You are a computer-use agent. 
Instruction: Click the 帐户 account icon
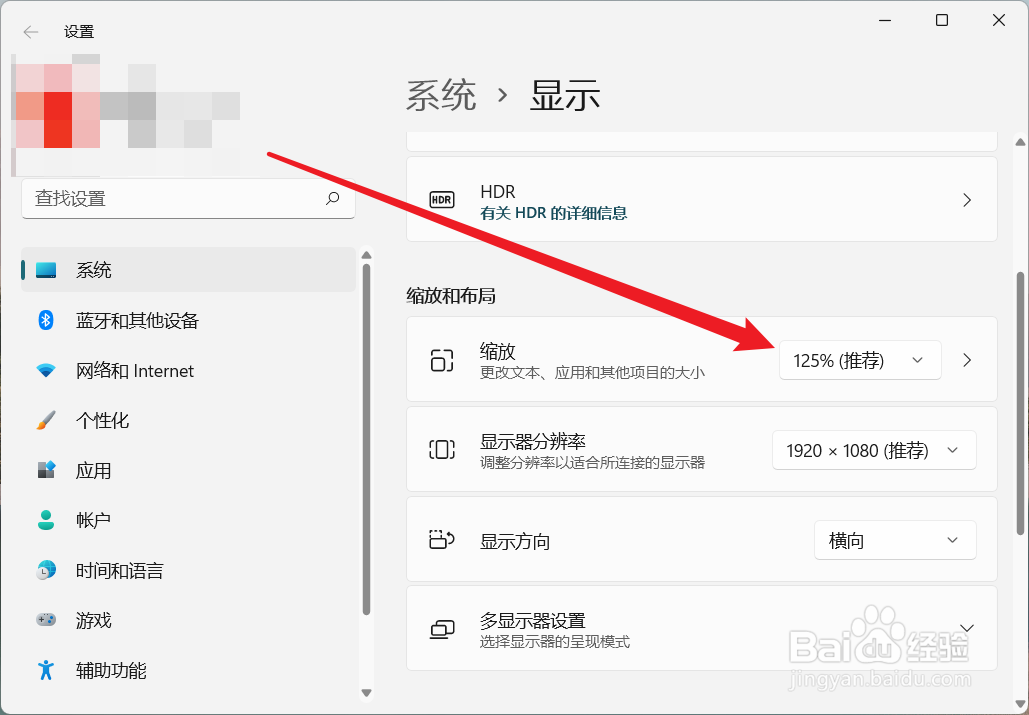pyautogui.click(x=46, y=520)
